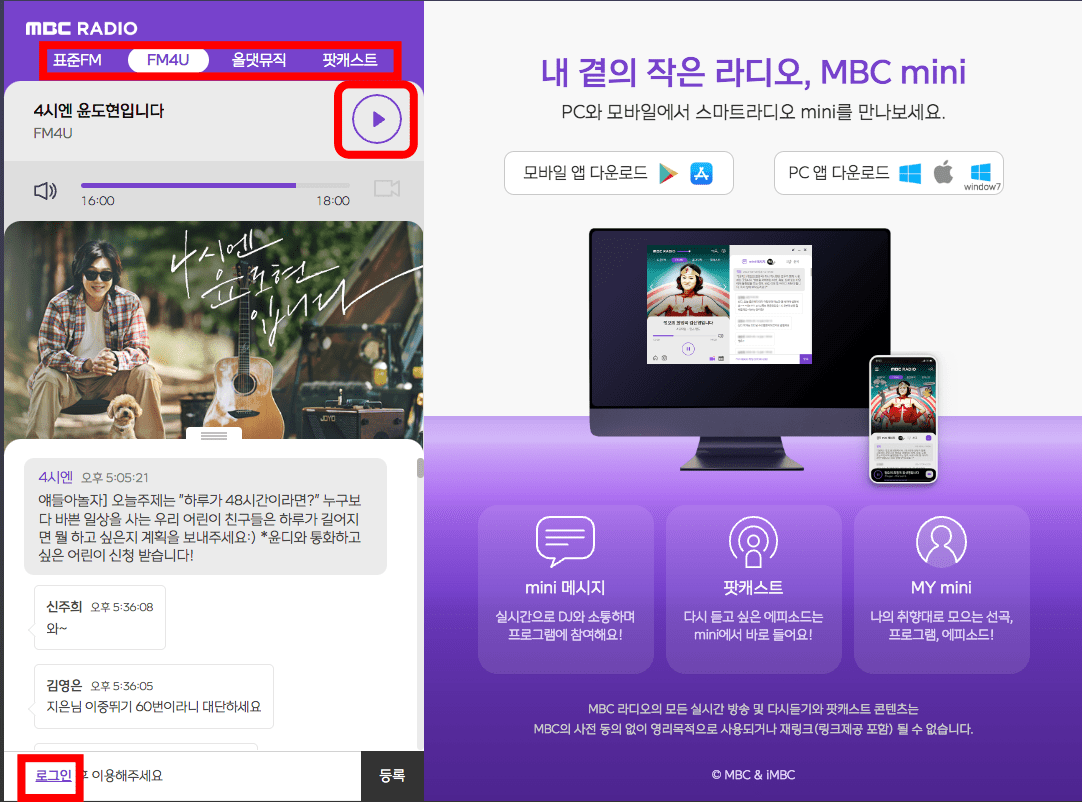
Task: Click the 내 곁의 작은 라디오 headline
Action: click(754, 72)
